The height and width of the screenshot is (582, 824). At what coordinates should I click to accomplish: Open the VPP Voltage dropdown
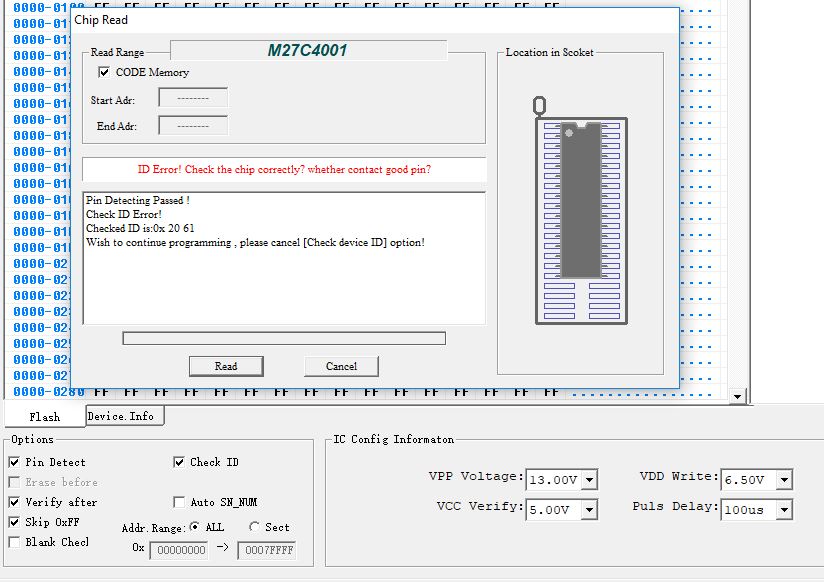pyautogui.click(x=590, y=479)
